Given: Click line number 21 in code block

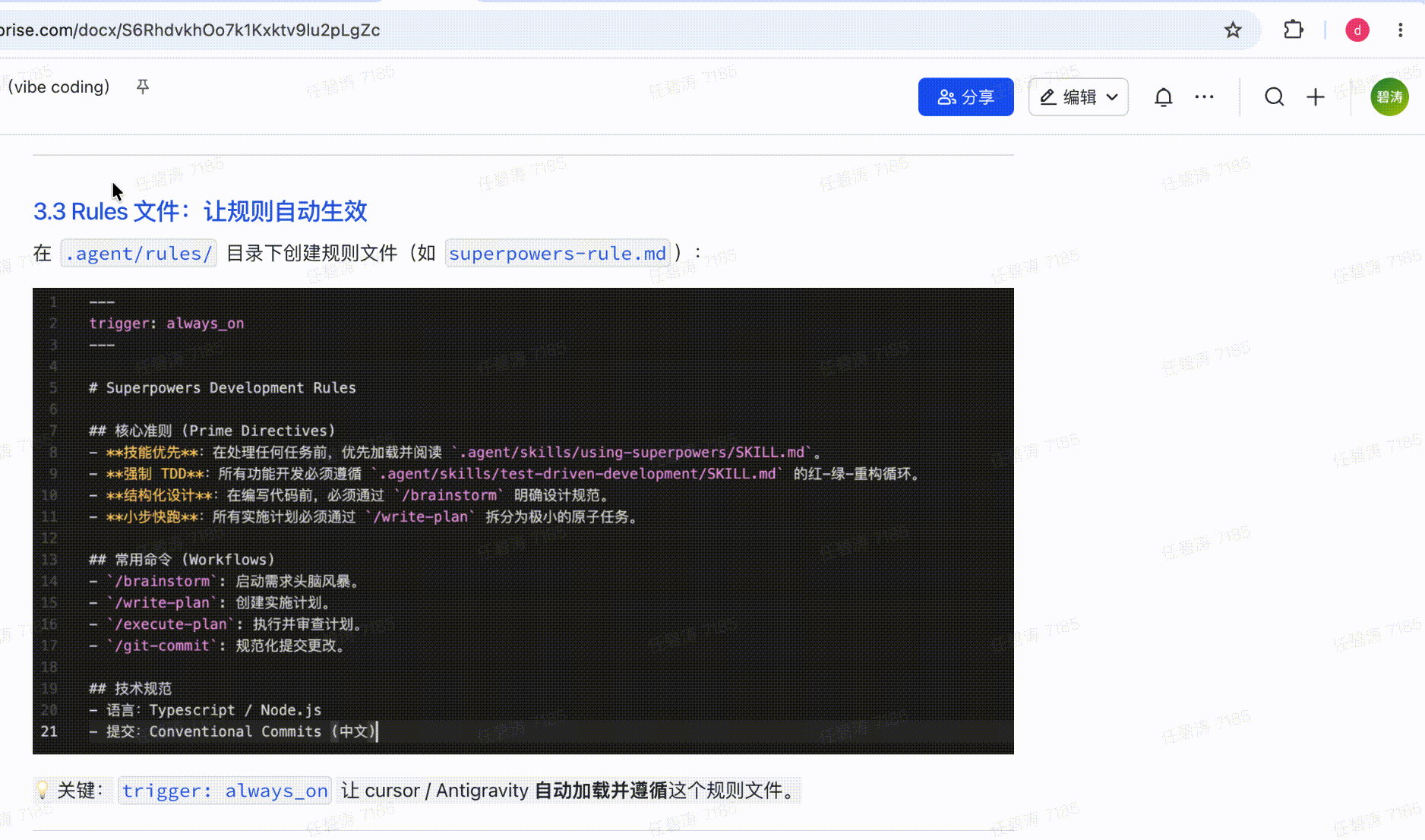Looking at the screenshot, I should click(x=49, y=731).
